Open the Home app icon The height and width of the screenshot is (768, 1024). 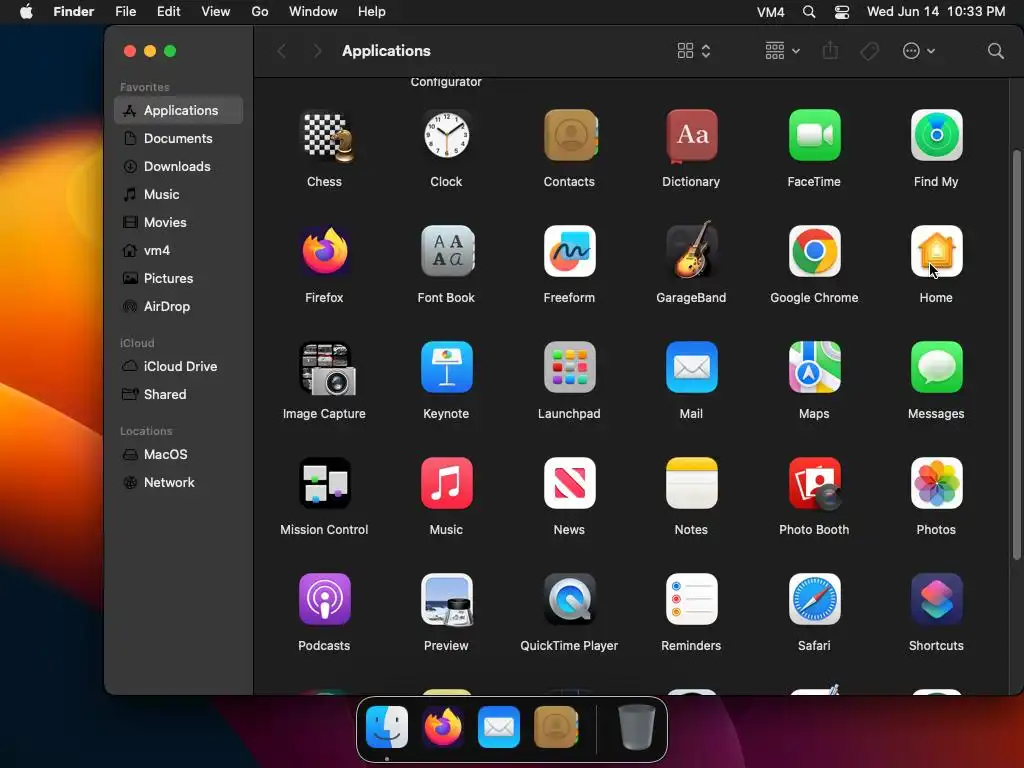coord(936,251)
